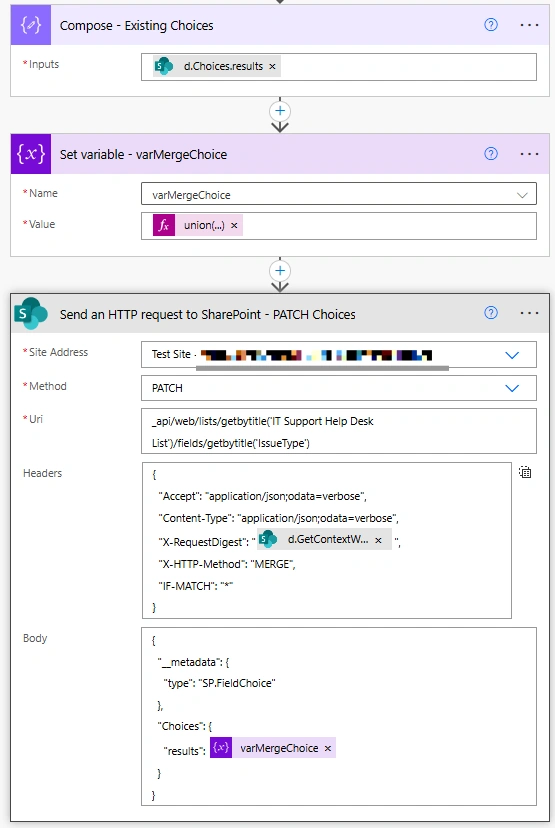The height and width of the screenshot is (828, 555).
Task: Click the varMergeChoice variable icon in Body
Action: tap(221, 748)
